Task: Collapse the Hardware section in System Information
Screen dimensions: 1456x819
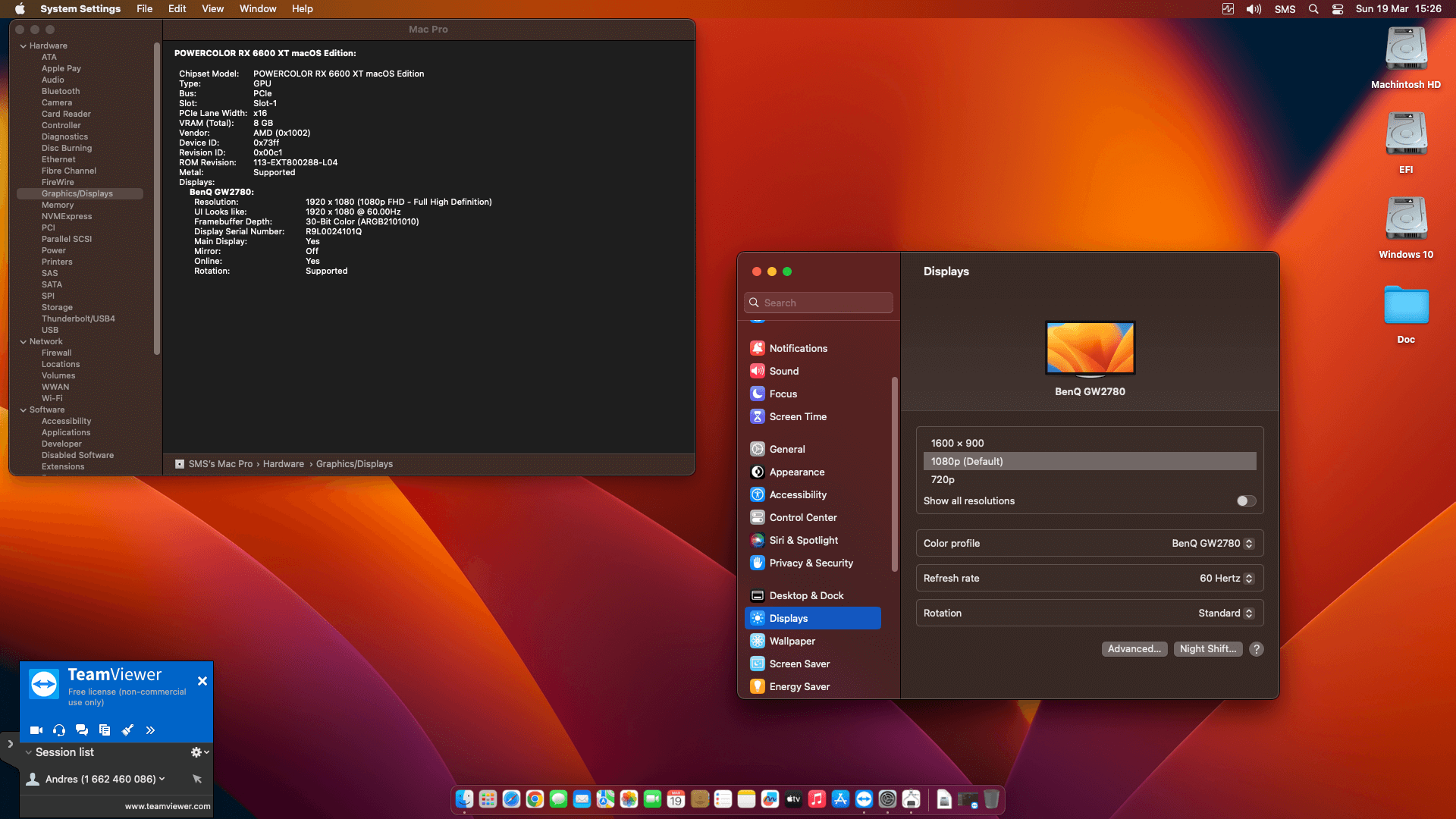Action: click(23, 45)
